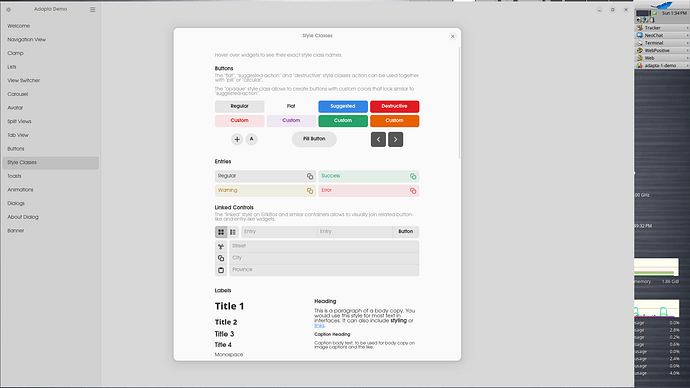This screenshot has height=388, width=690.
Task: Open View Switcher sidebar item
Action: [x=51, y=81]
